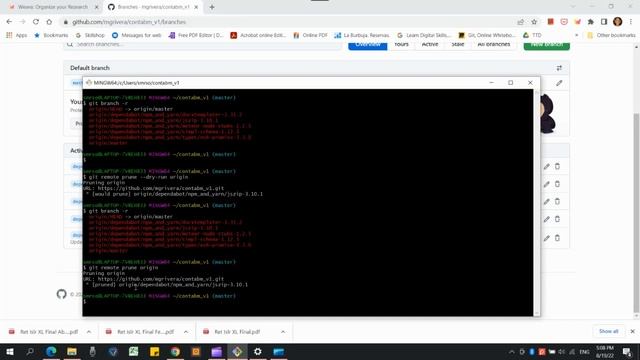This screenshot has height=360, width=640.
Task: Open Windows taskbar search
Action: point(30,351)
